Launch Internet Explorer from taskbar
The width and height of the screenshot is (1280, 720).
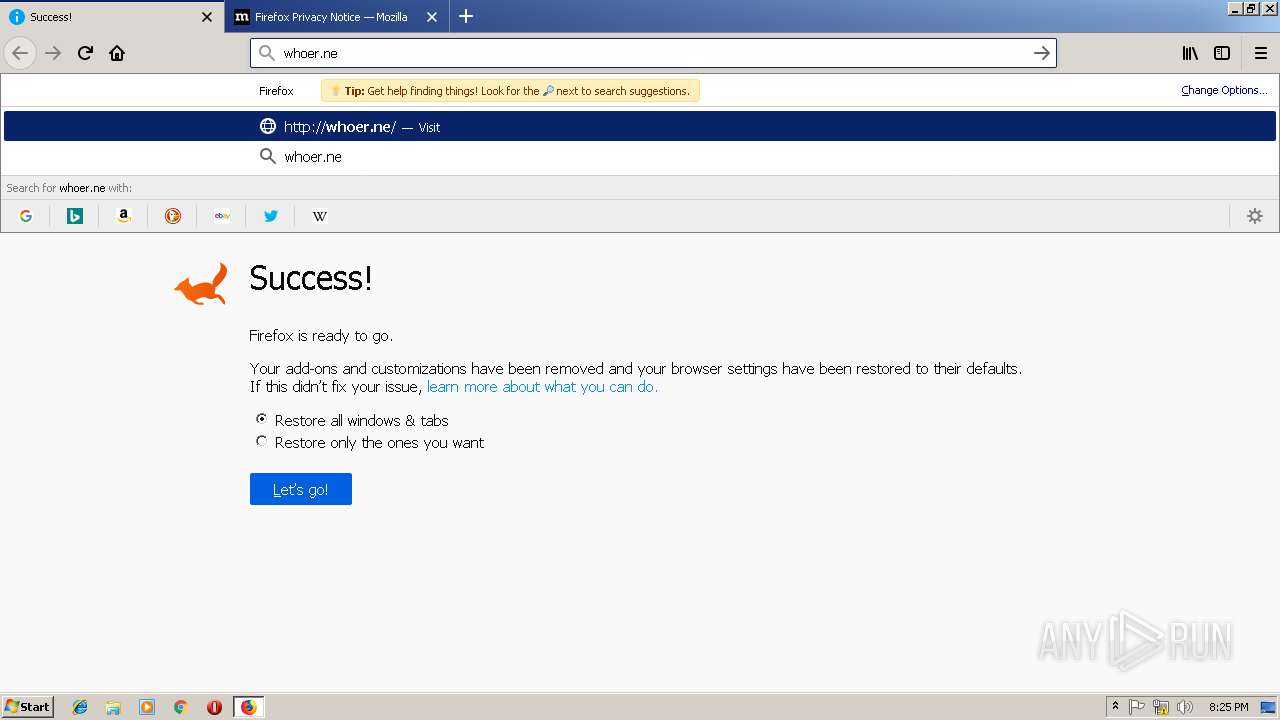[80, 707]
